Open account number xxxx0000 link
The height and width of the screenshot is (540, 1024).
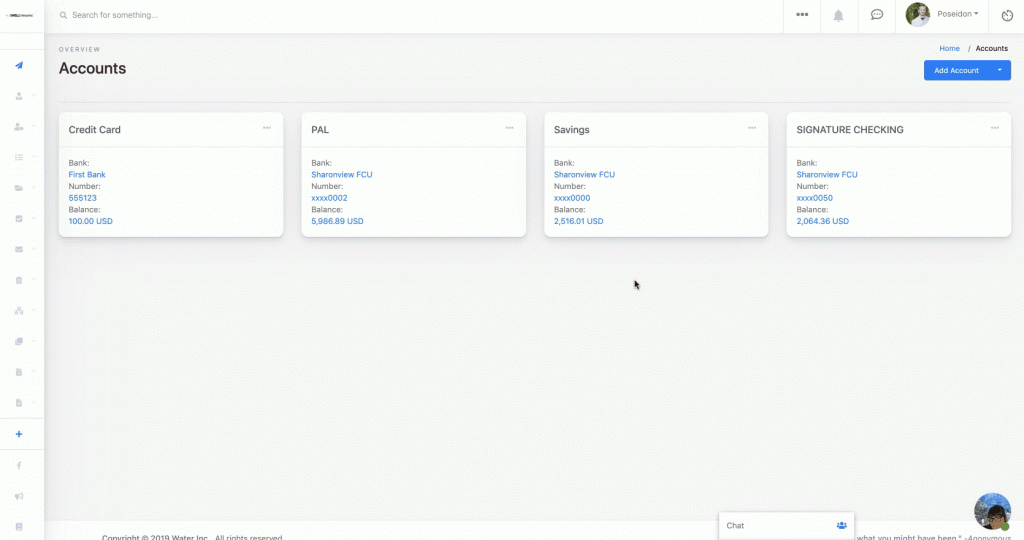click(572, 198)
